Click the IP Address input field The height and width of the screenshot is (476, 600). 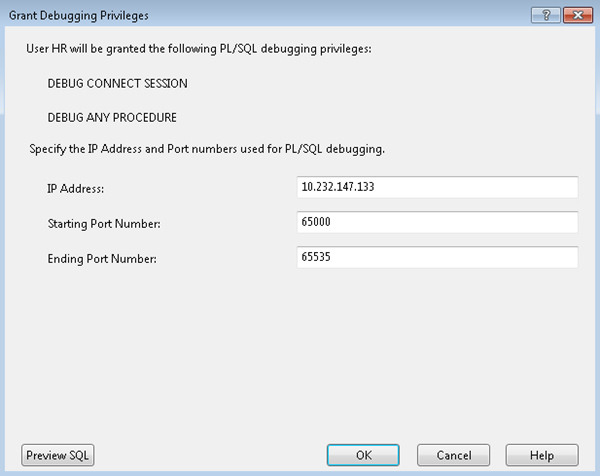coord(438,187)
